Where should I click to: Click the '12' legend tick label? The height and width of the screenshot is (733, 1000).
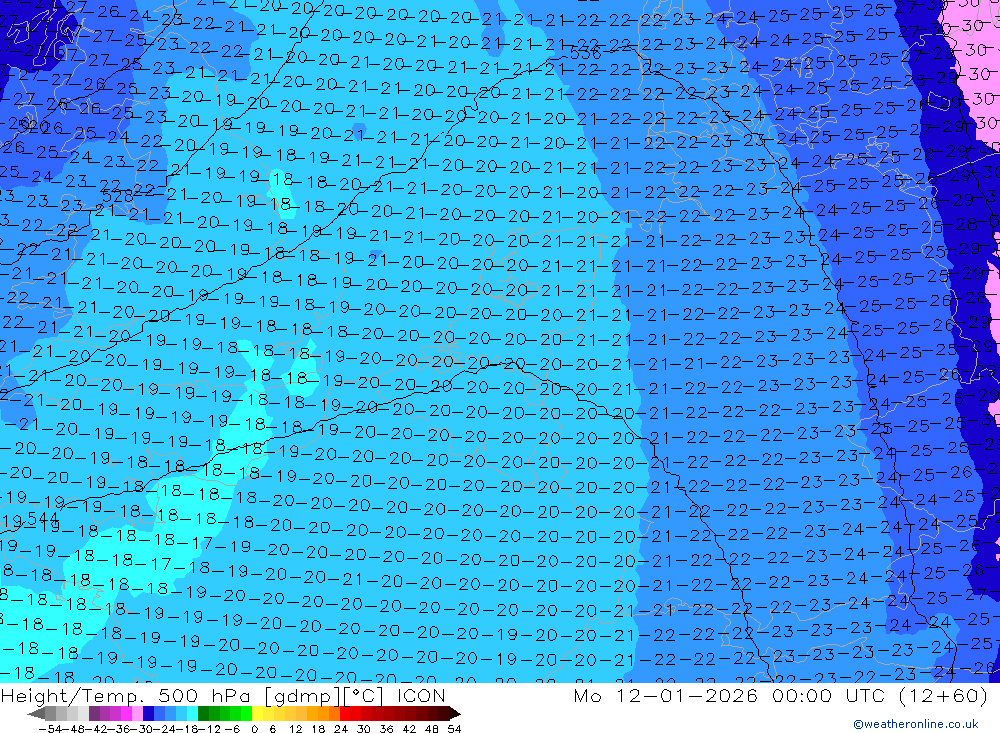tap(296, 729)
